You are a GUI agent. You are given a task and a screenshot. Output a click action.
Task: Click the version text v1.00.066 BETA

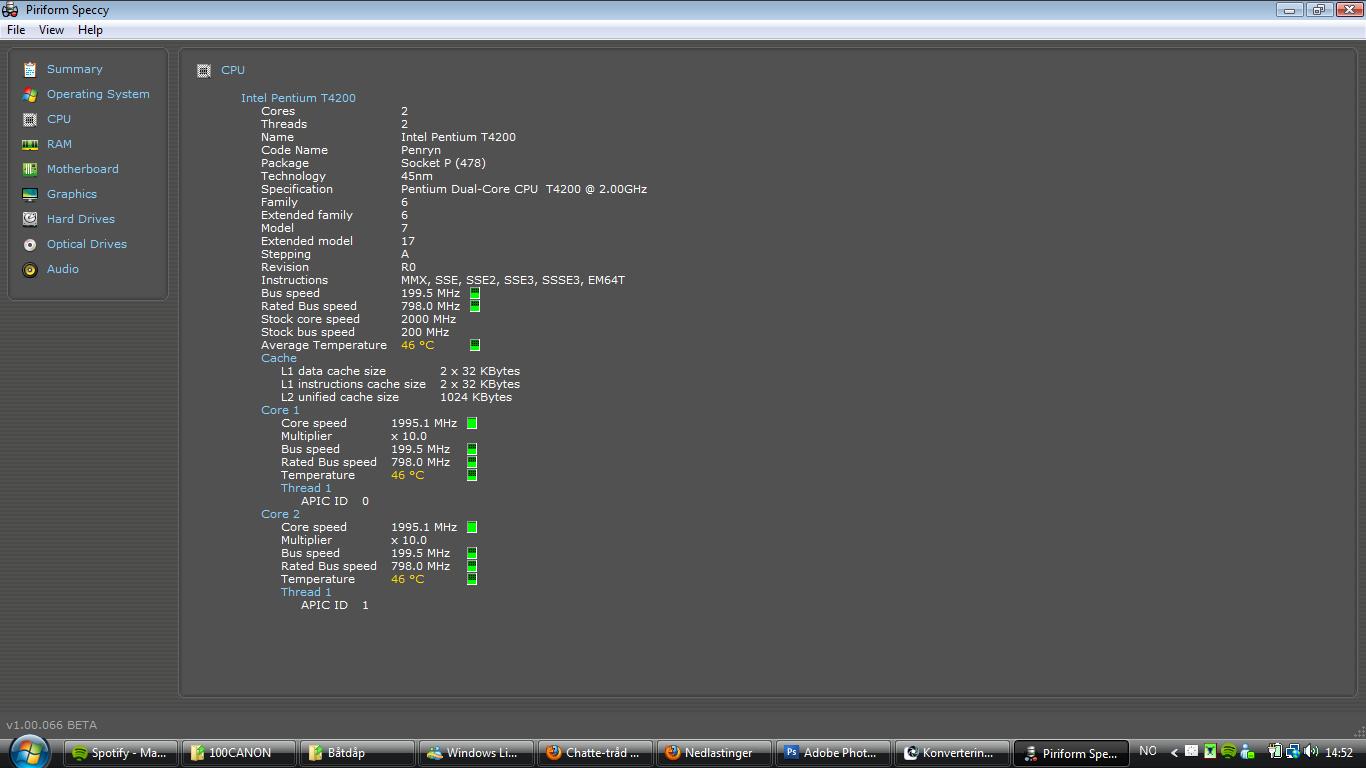52,725
